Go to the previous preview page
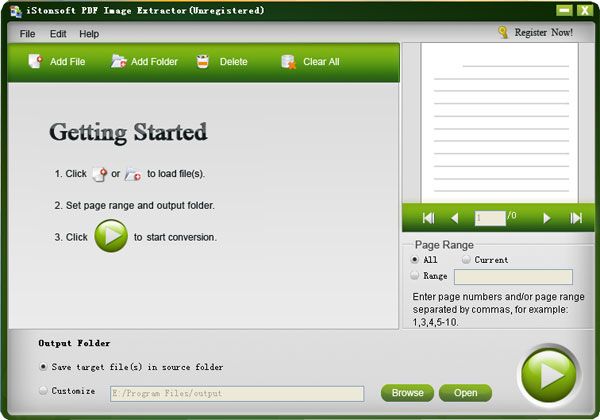Viewport: 600px width, 420px height. point(455,218)
